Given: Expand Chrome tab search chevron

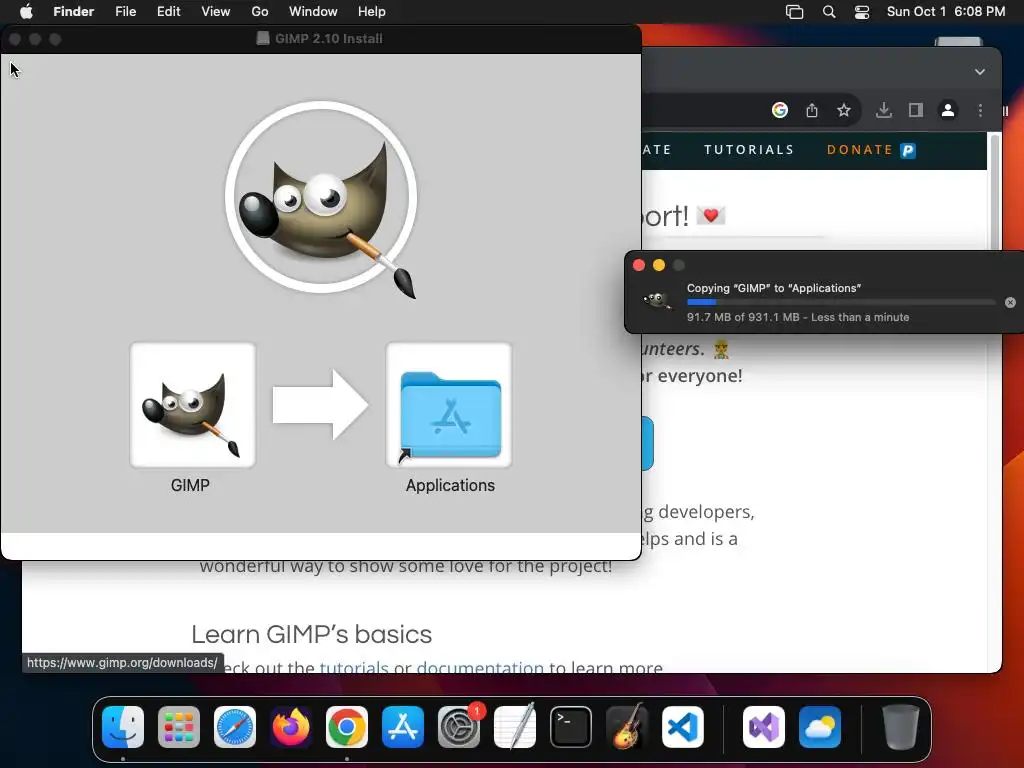Looking at the screenshot, I should coord(980,72).
